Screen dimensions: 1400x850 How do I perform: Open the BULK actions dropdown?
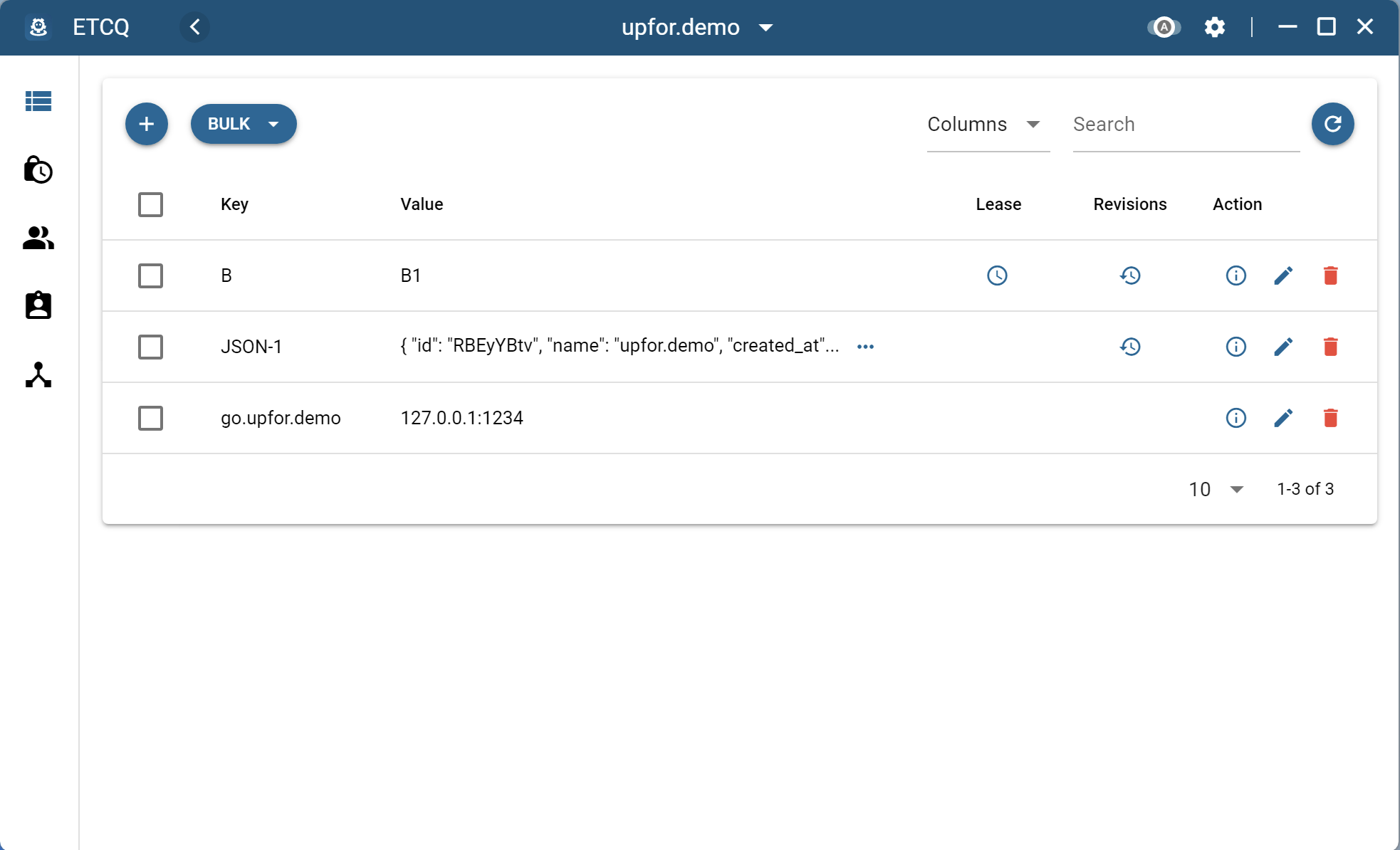(244, 124)
